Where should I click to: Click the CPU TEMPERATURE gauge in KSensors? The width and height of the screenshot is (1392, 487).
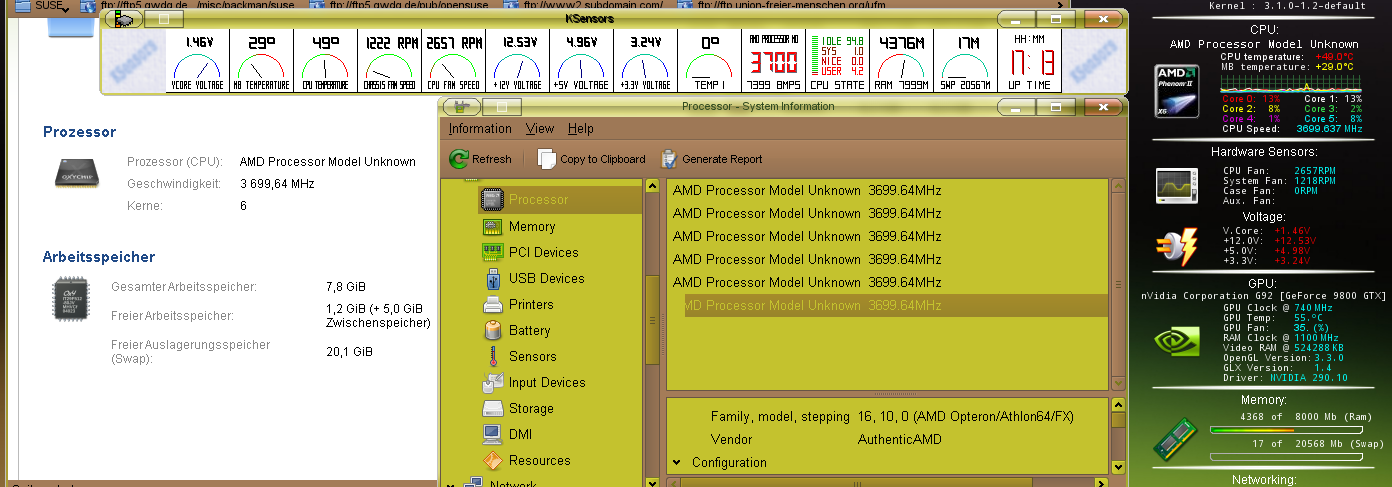326,62
